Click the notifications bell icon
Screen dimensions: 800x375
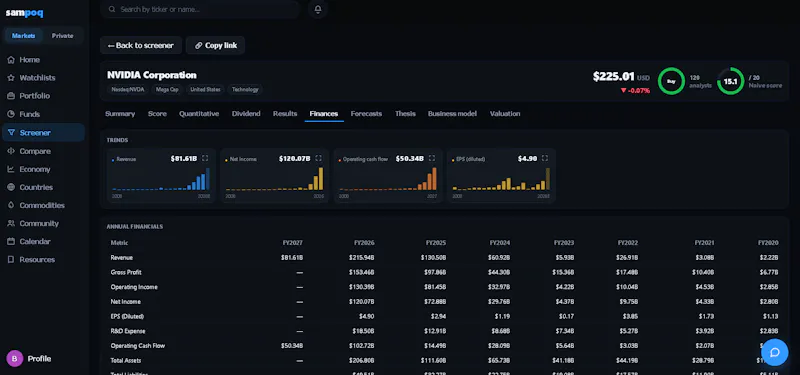pyautogui.click(x=318, y=9)
